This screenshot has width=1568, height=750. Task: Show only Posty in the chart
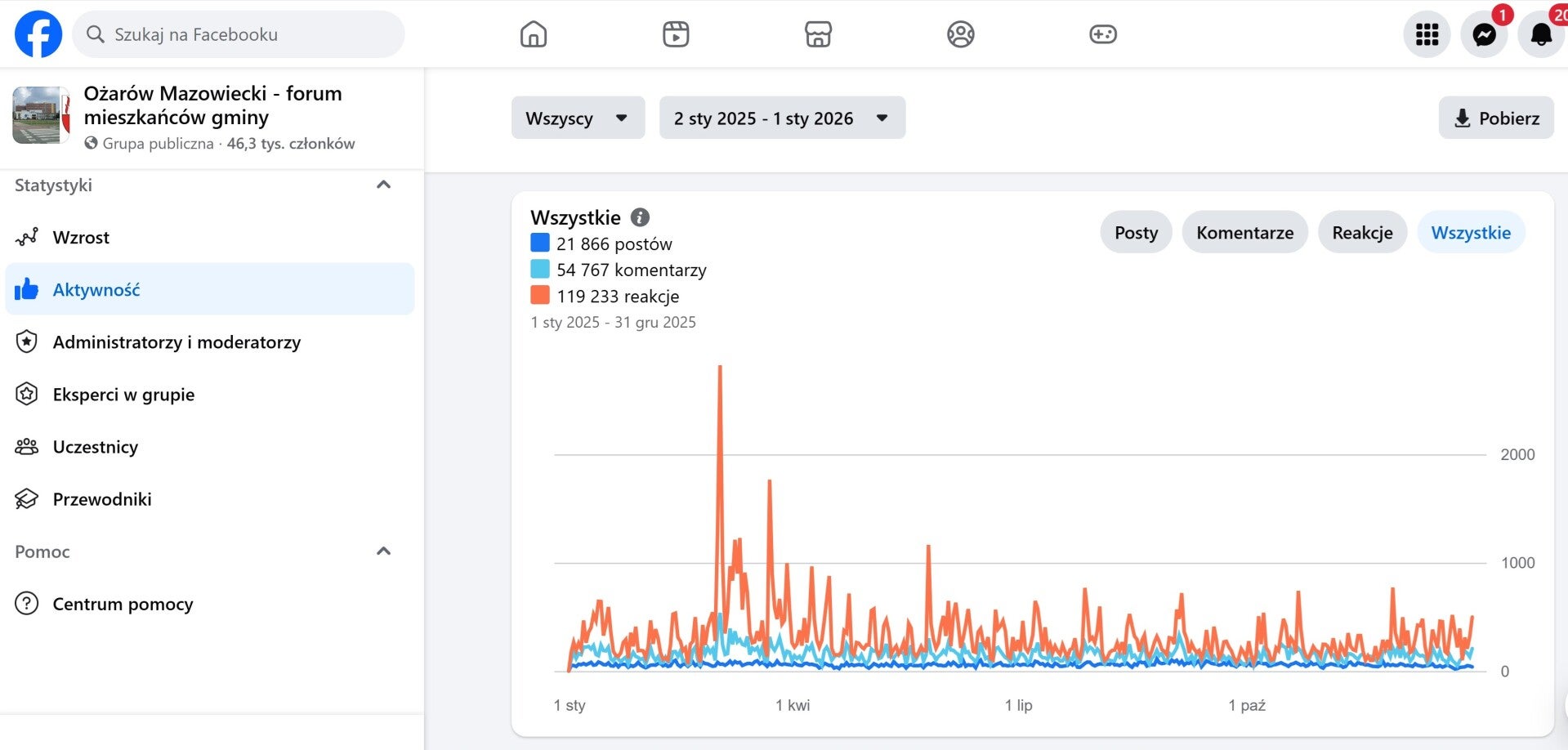1136,233
